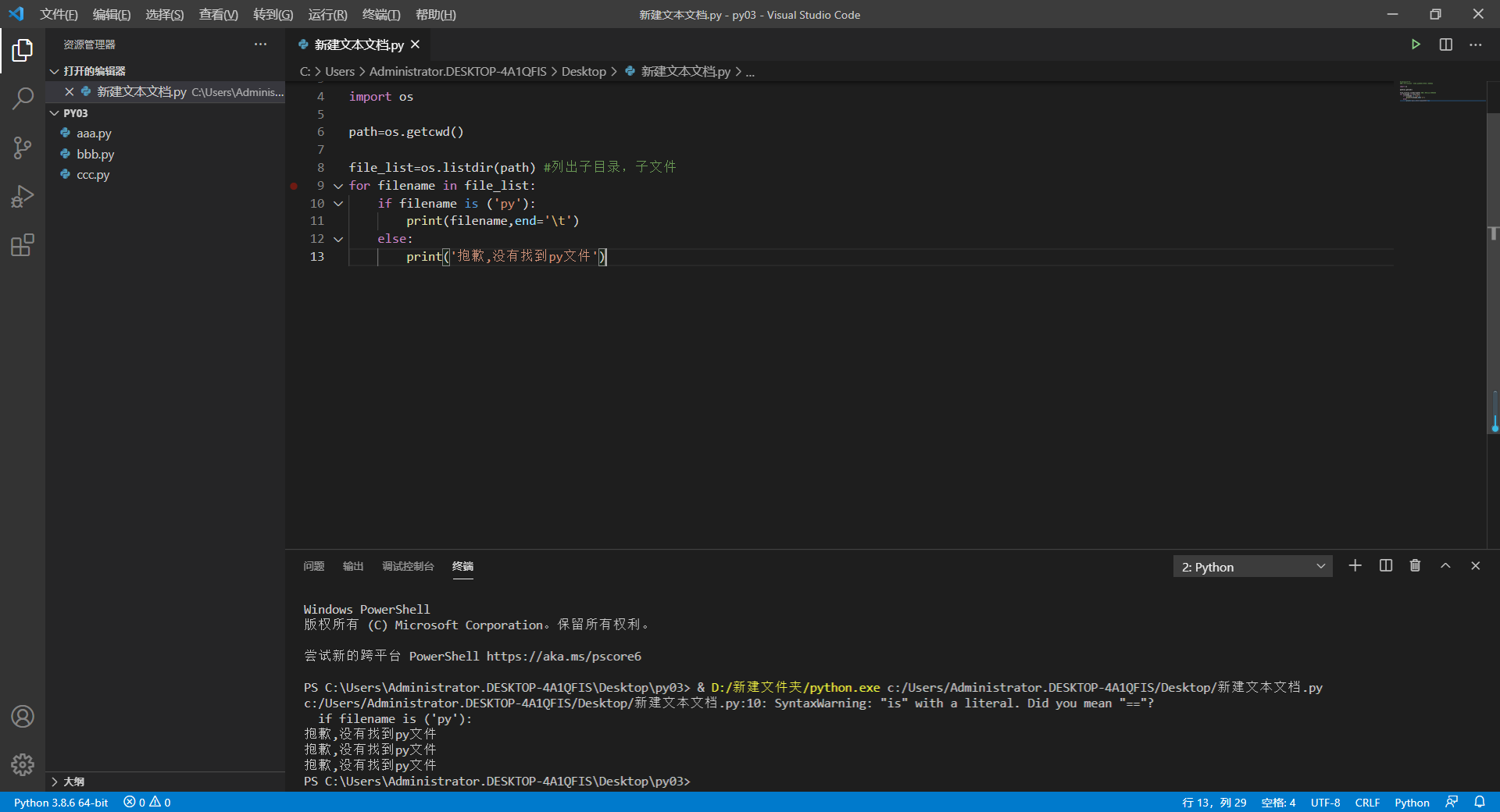Split the terminal panel
Image resolution: width=1500 pixels, height=812 pixels.
pos(1386,565)
